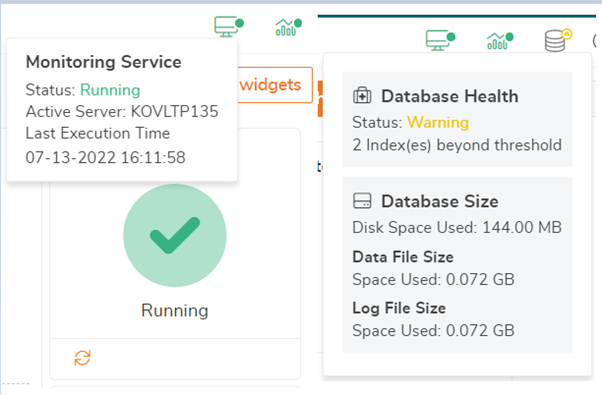Click the monitoring service icon on the left toolbar
This screenshot has height=395, width=602.
coord(229,26)
